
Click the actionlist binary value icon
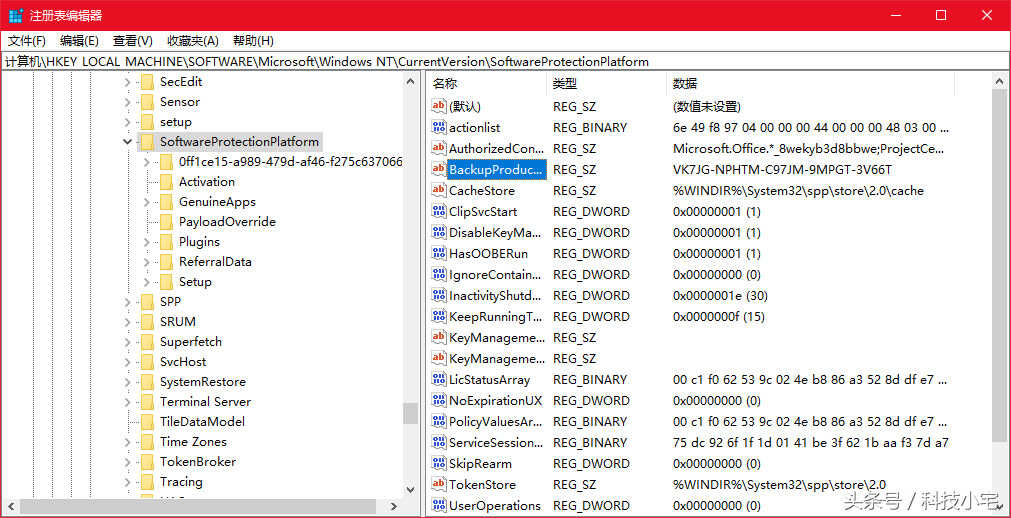pyautogui.click(x=439, y=128)
